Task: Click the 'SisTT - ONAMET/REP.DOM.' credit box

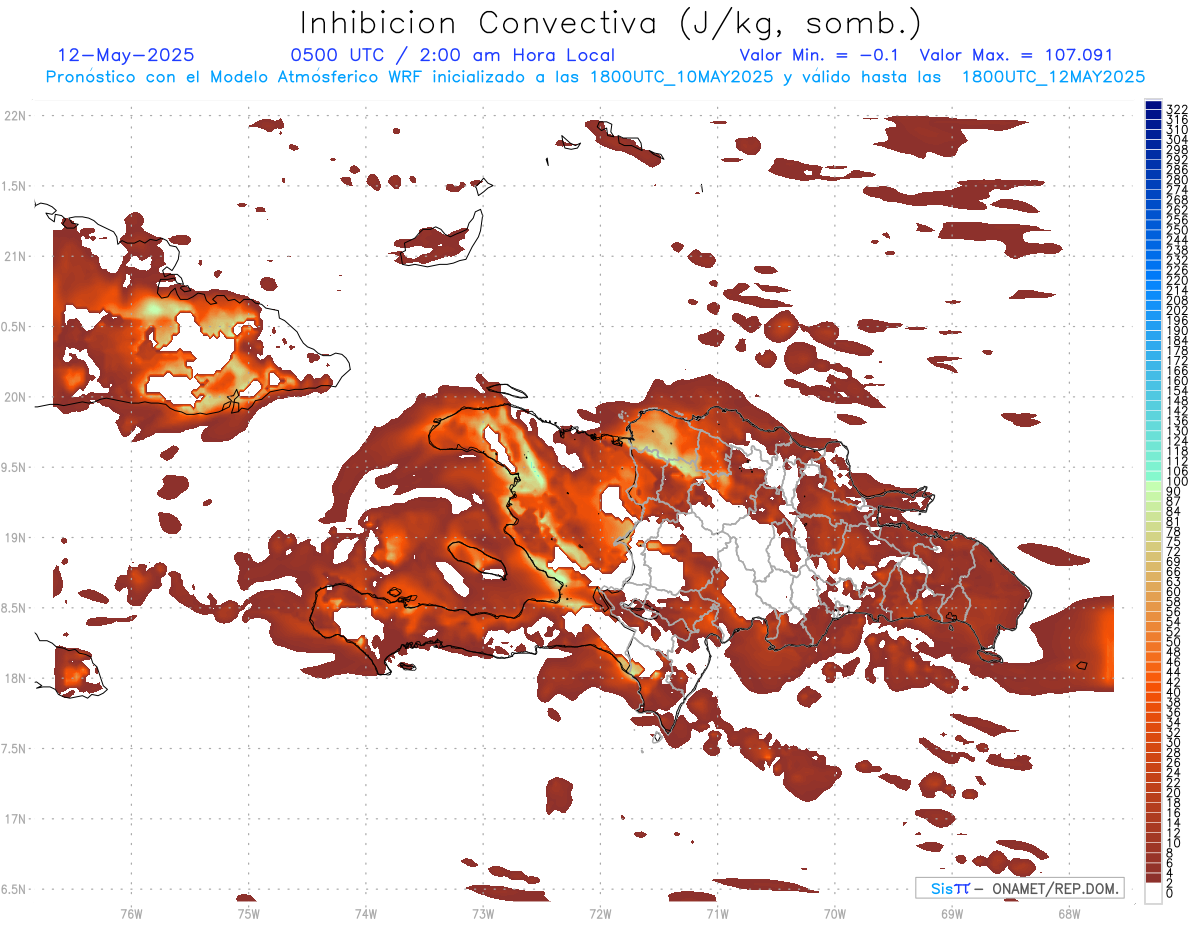Action: click(x=1020, y=888)
